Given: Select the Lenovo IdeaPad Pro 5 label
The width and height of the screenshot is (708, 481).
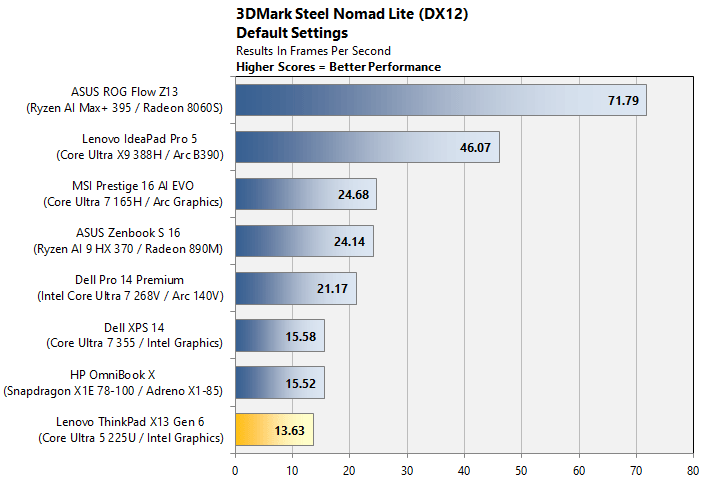Looking at the screenshot, I should click(140, 139).
